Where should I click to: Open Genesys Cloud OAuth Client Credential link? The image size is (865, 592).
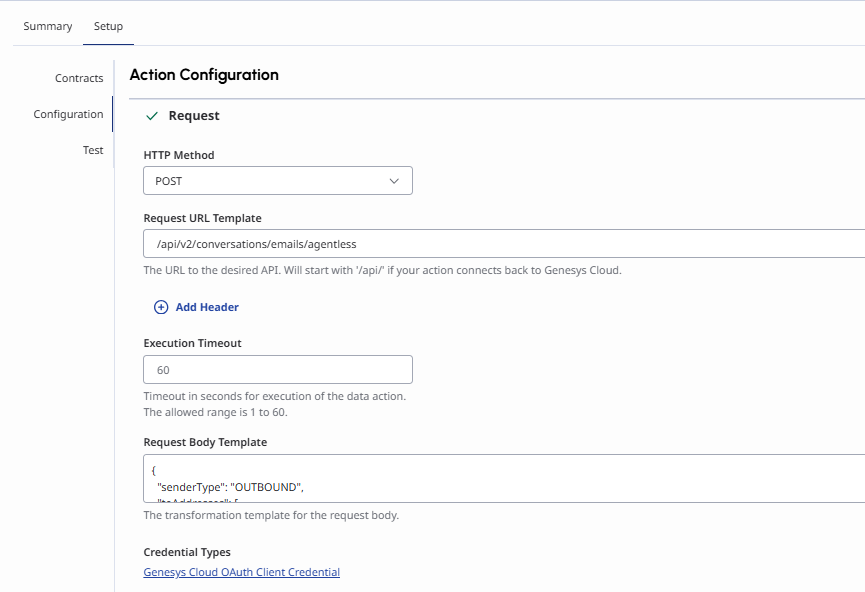click(241, 572)
